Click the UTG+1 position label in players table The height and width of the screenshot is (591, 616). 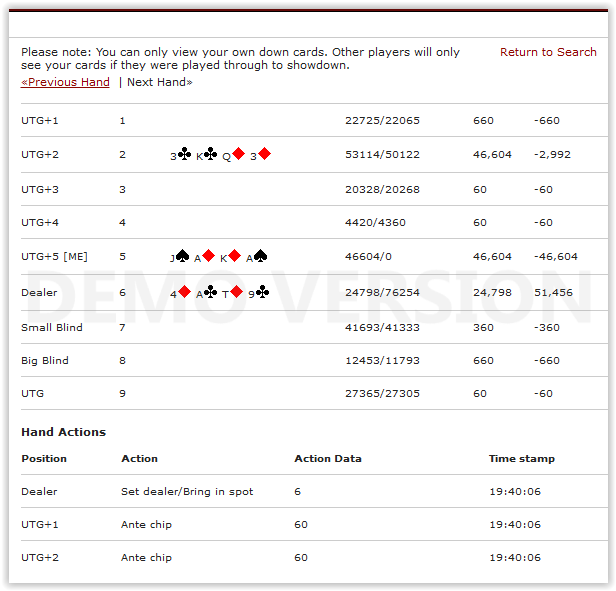pos(40,121)
